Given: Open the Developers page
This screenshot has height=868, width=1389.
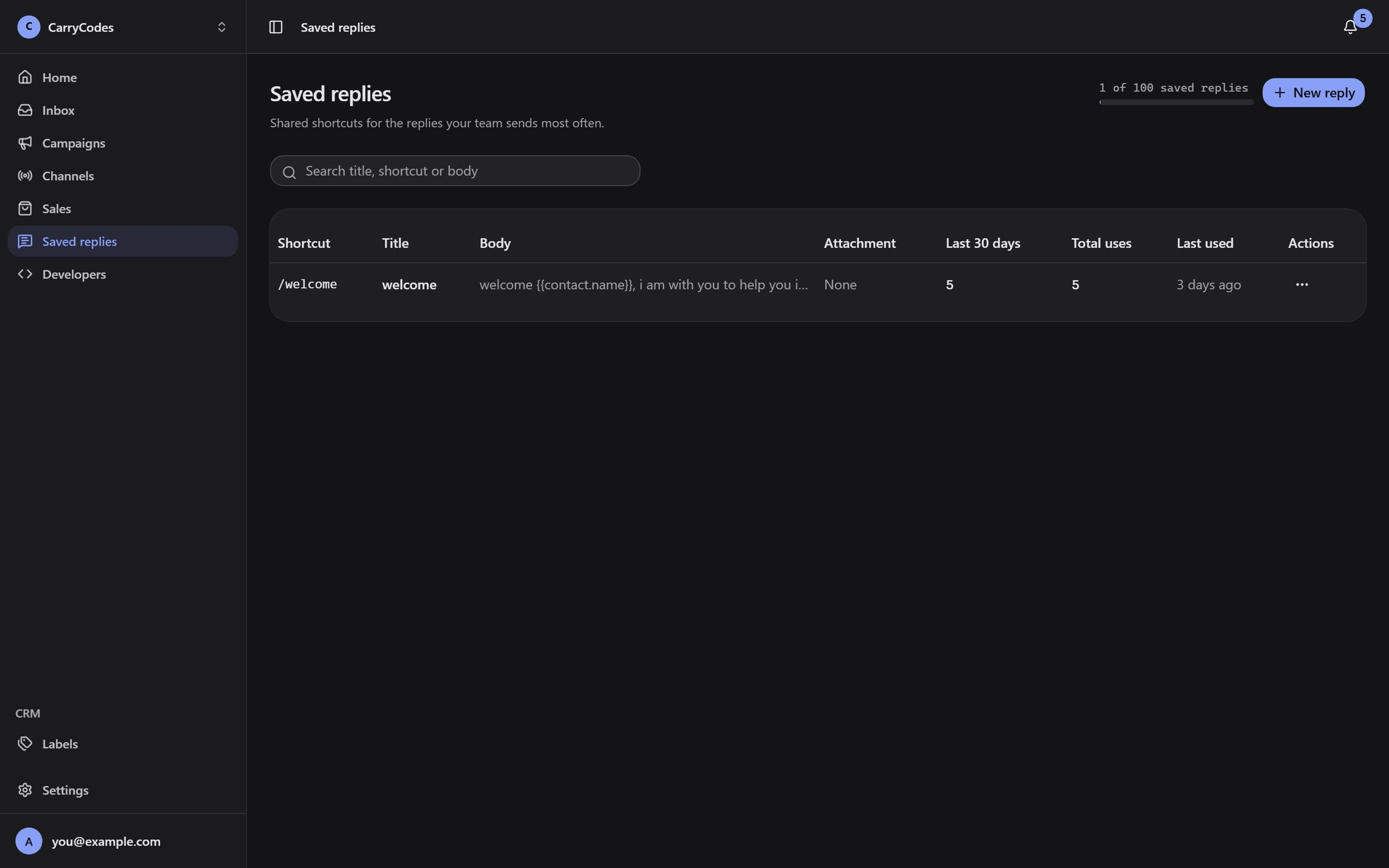Looking at the screenshot, I should click(123, 274).
